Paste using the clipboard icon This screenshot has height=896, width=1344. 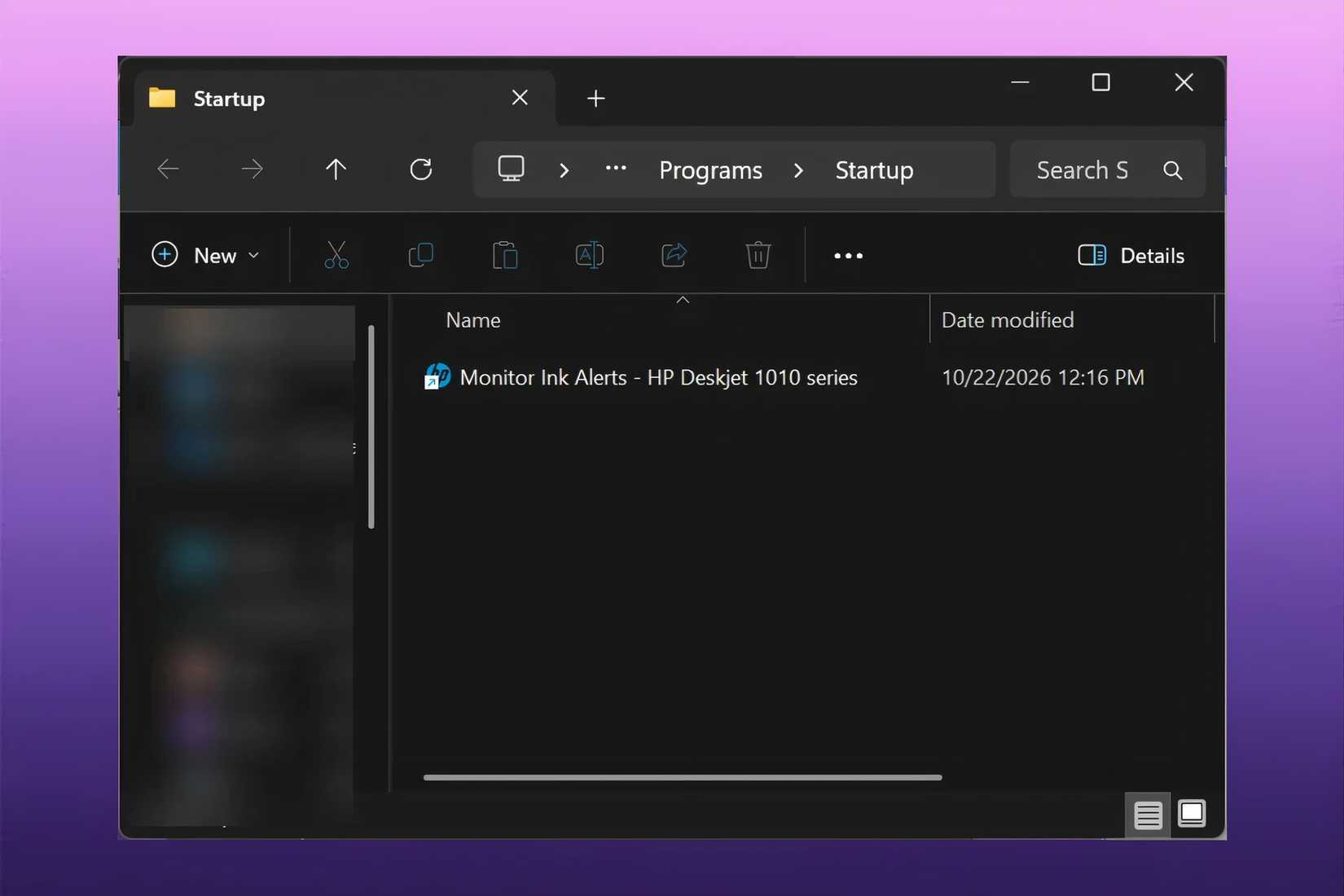[505, 255]
